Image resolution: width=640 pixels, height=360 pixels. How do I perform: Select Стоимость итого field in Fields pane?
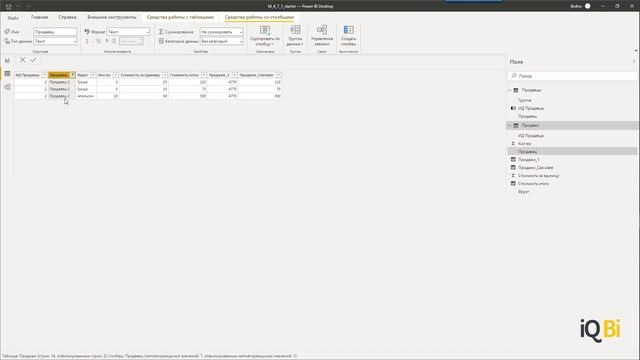click(533, 184)
